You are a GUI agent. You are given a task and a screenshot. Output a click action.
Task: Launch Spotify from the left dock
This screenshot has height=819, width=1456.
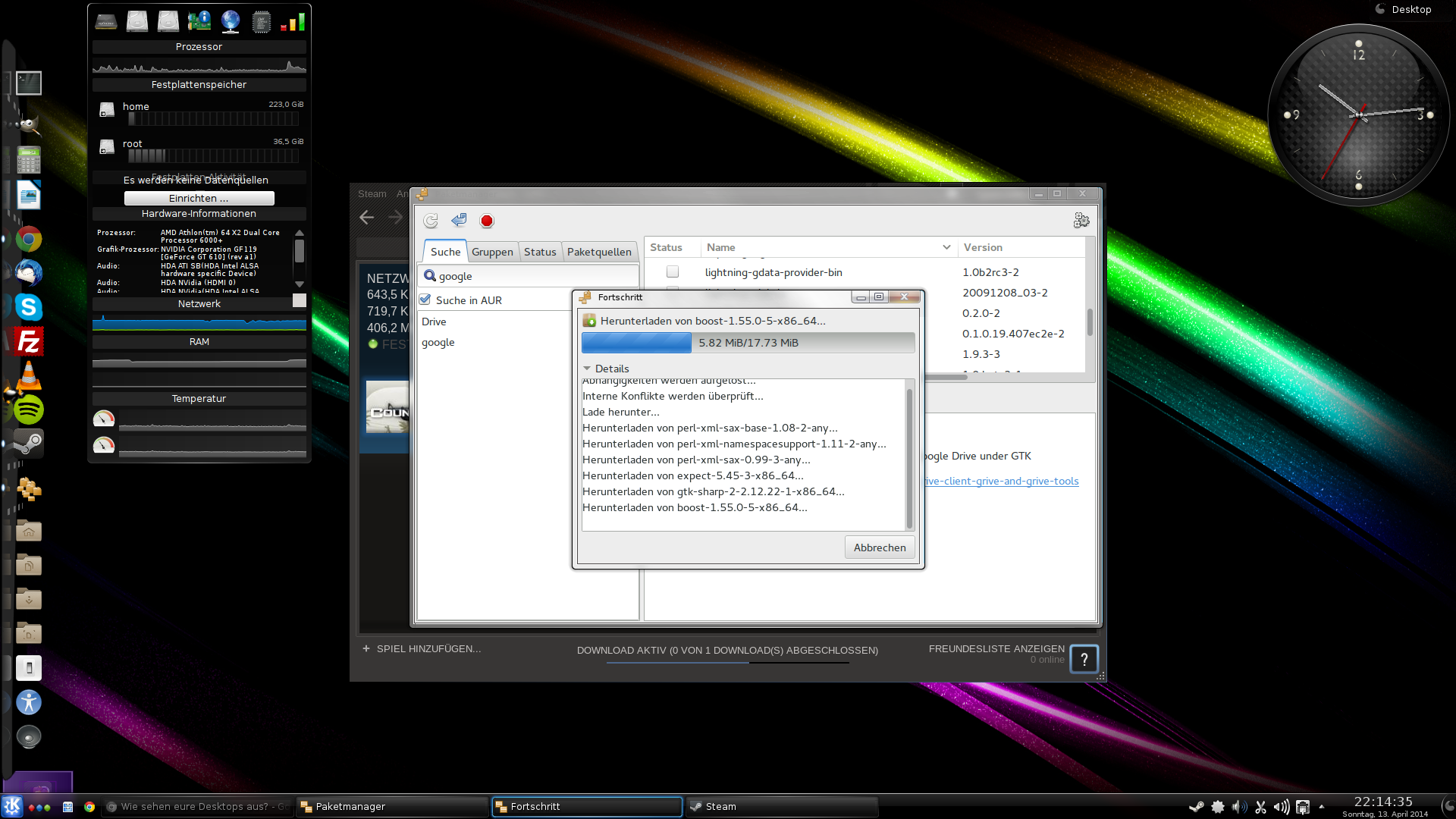click(29, 410)
